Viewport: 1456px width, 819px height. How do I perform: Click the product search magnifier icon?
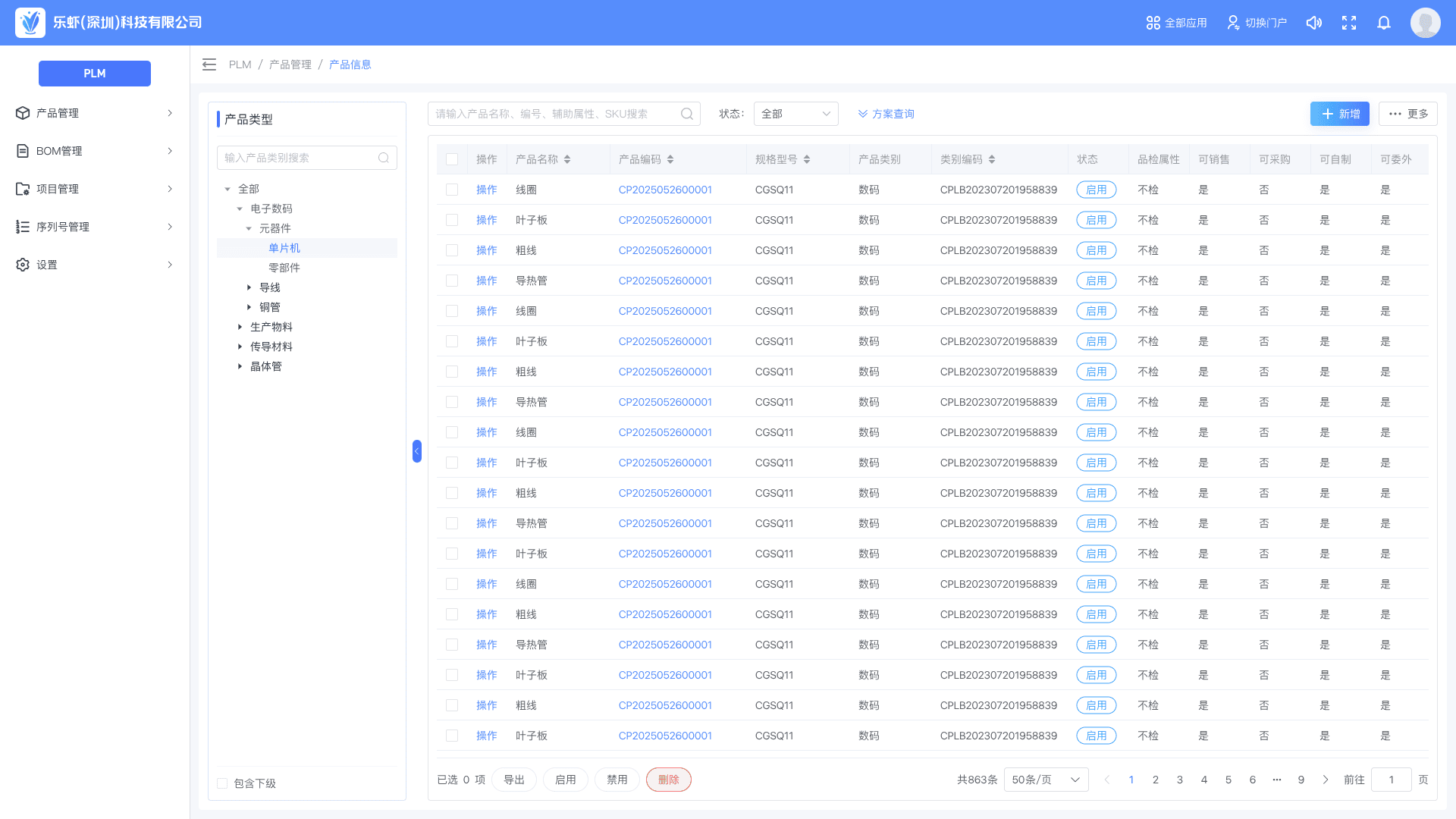tap(687, 114)
